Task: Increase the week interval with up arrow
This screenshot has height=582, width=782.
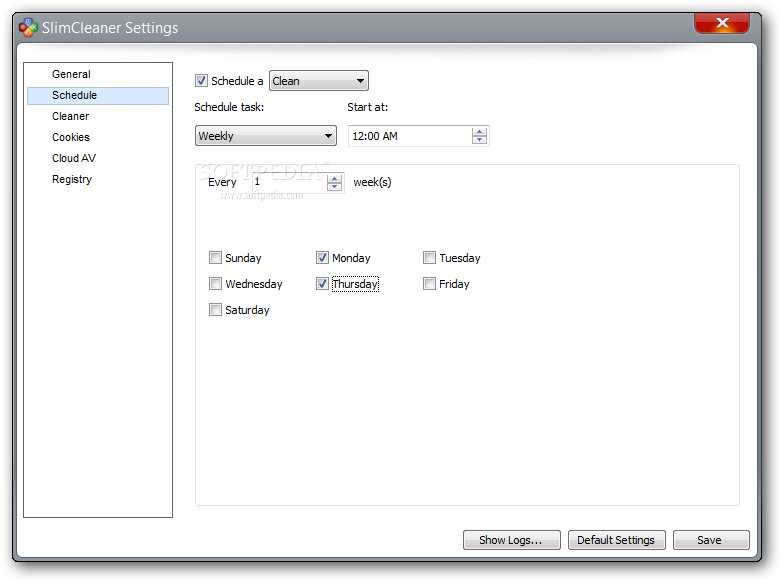Action: coord(334,178)
